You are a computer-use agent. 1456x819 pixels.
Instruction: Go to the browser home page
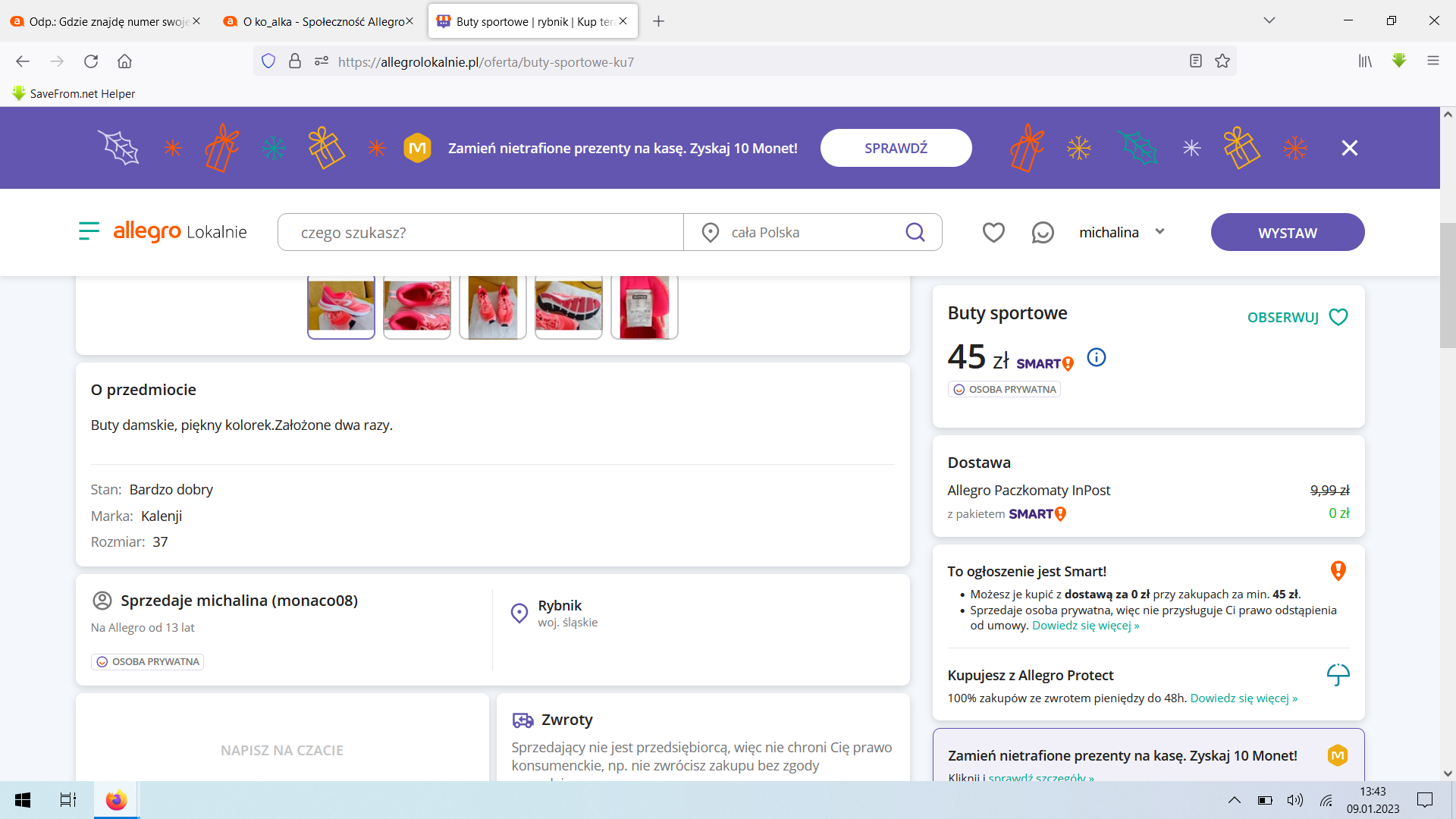[x=124, y=61]
